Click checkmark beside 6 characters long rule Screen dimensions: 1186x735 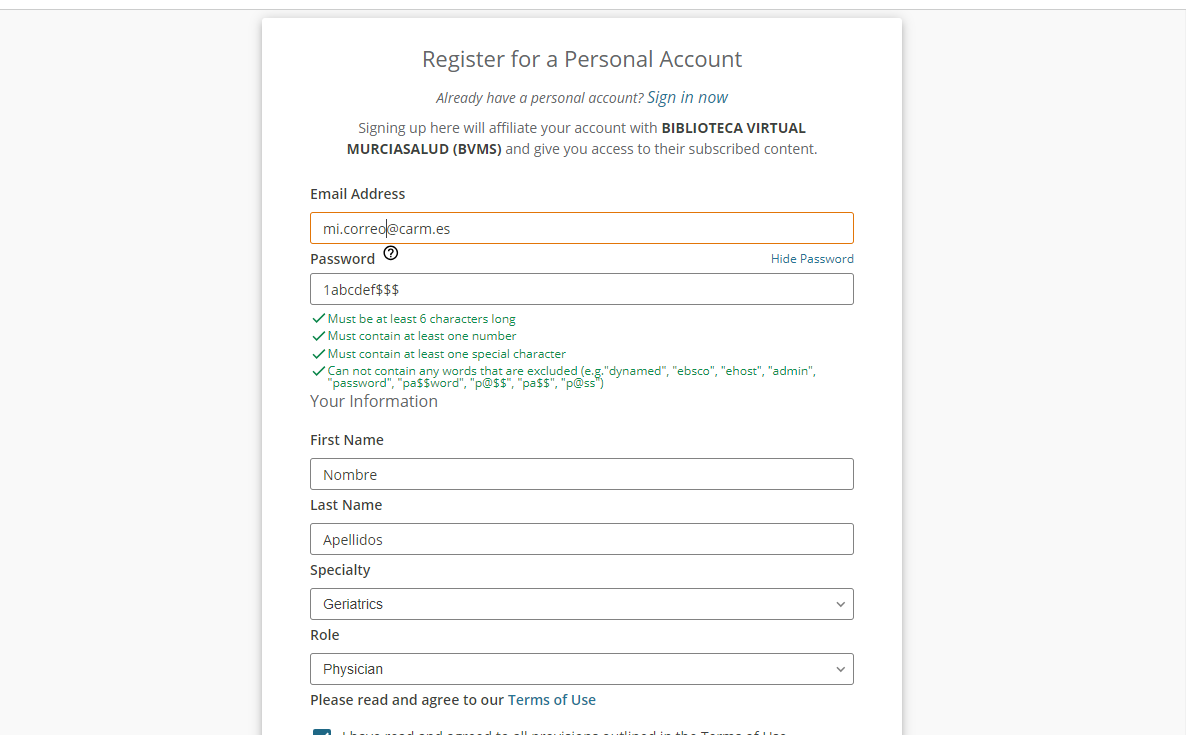[x=319, y=319]
